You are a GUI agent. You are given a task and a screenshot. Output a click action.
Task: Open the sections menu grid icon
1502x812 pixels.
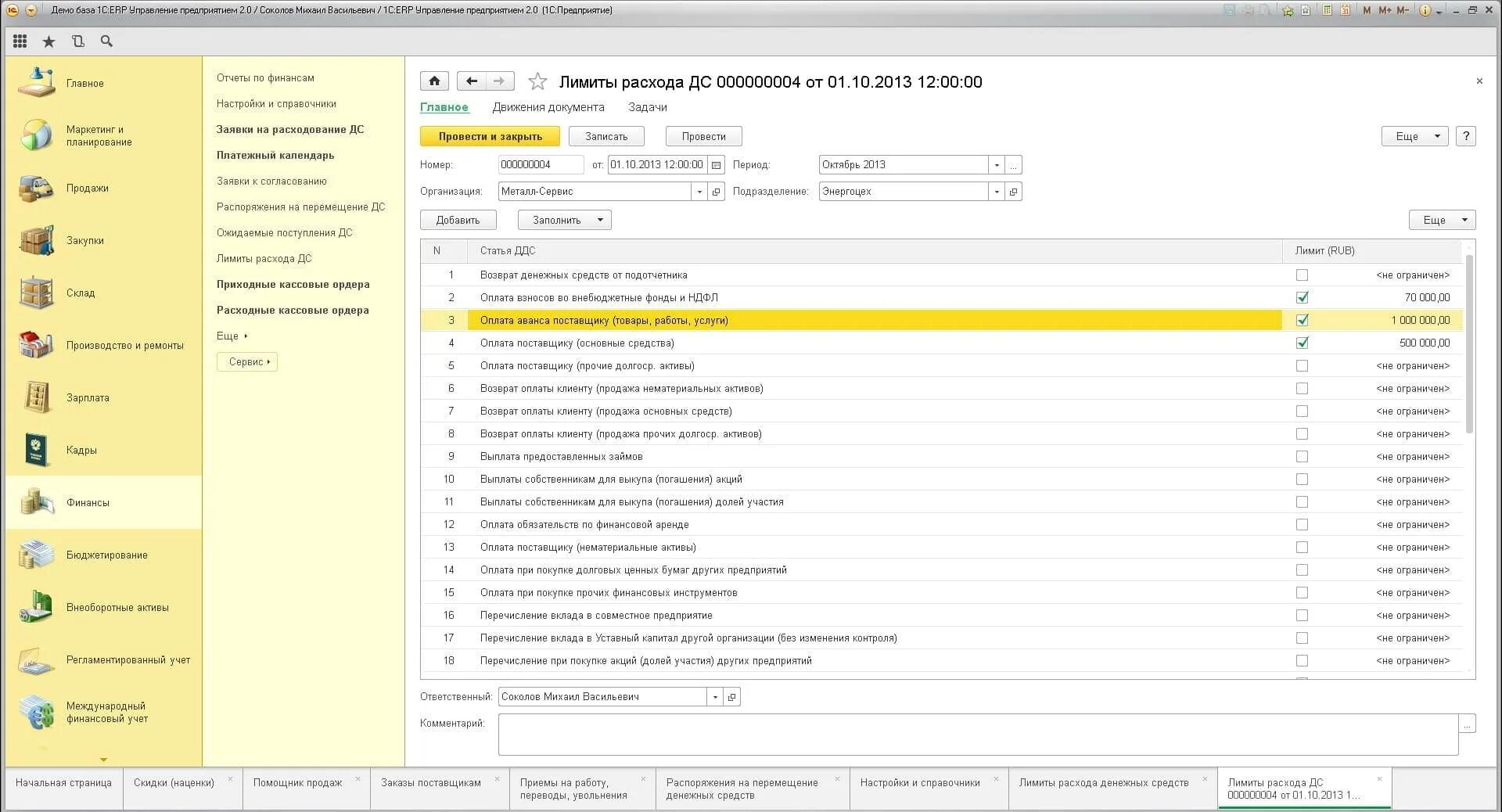coord(20,41)
